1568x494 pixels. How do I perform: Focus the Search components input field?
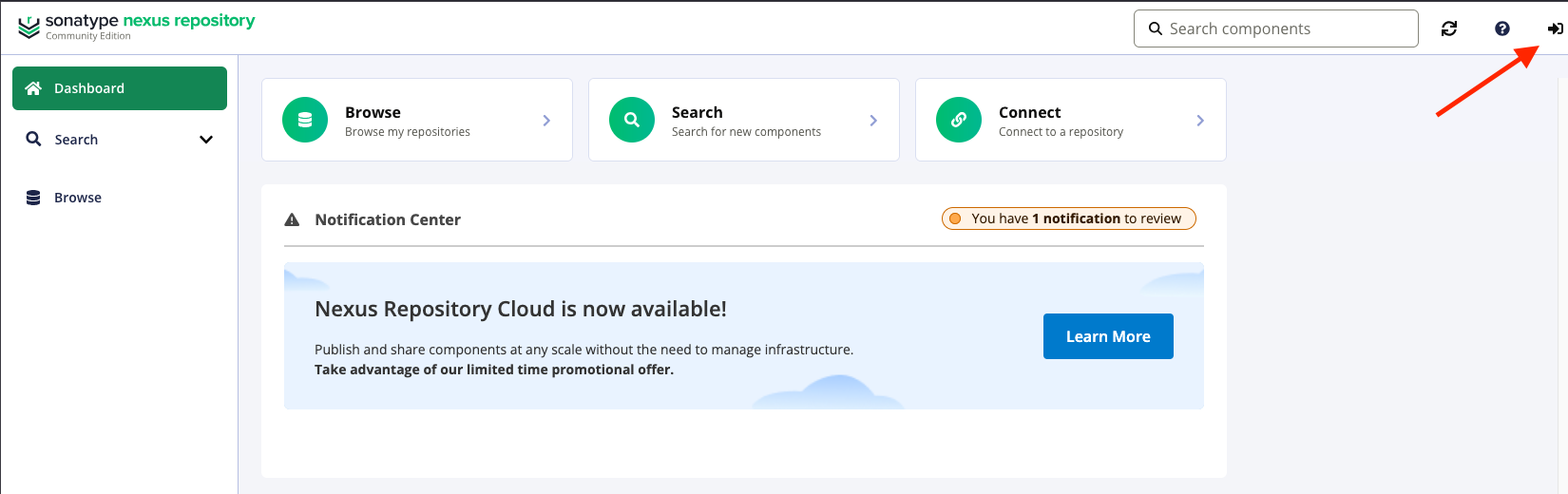(1276, 28)
